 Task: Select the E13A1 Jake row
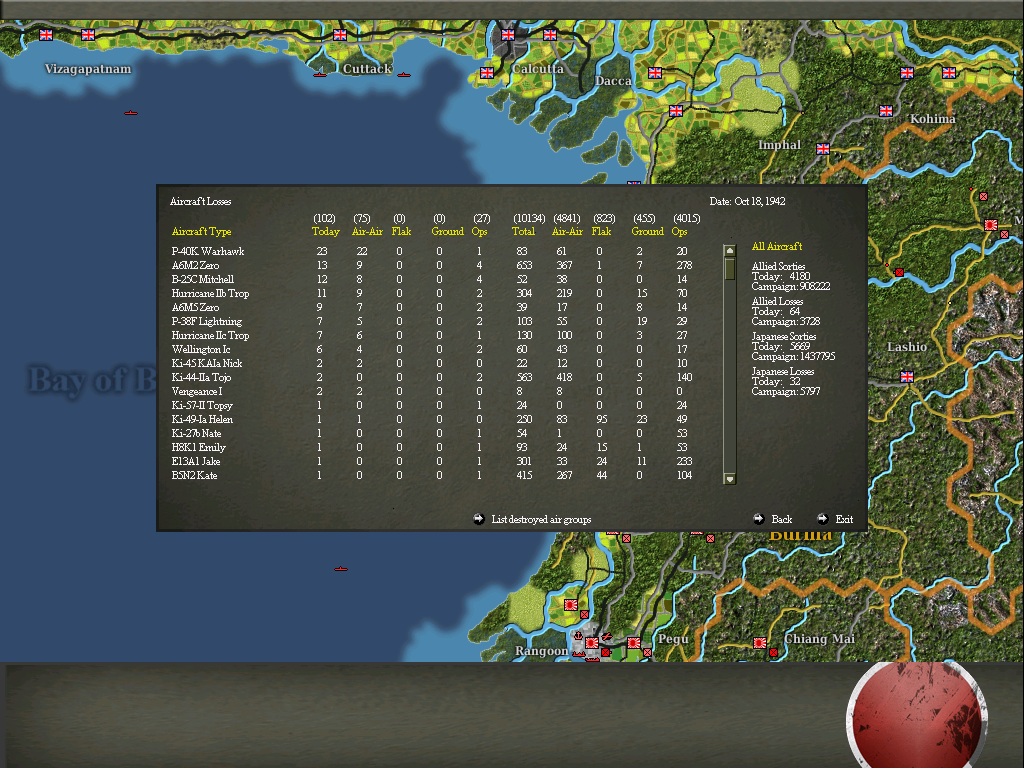point(432,462)
